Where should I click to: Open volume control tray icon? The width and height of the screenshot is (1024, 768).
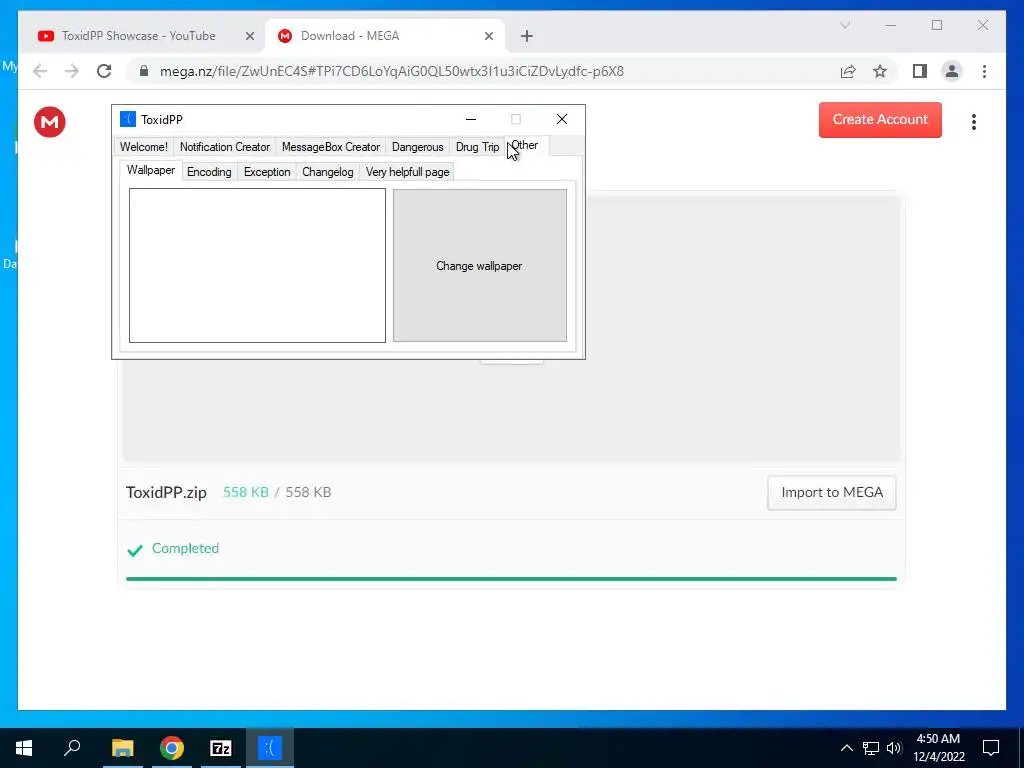[x=894, y=748]
